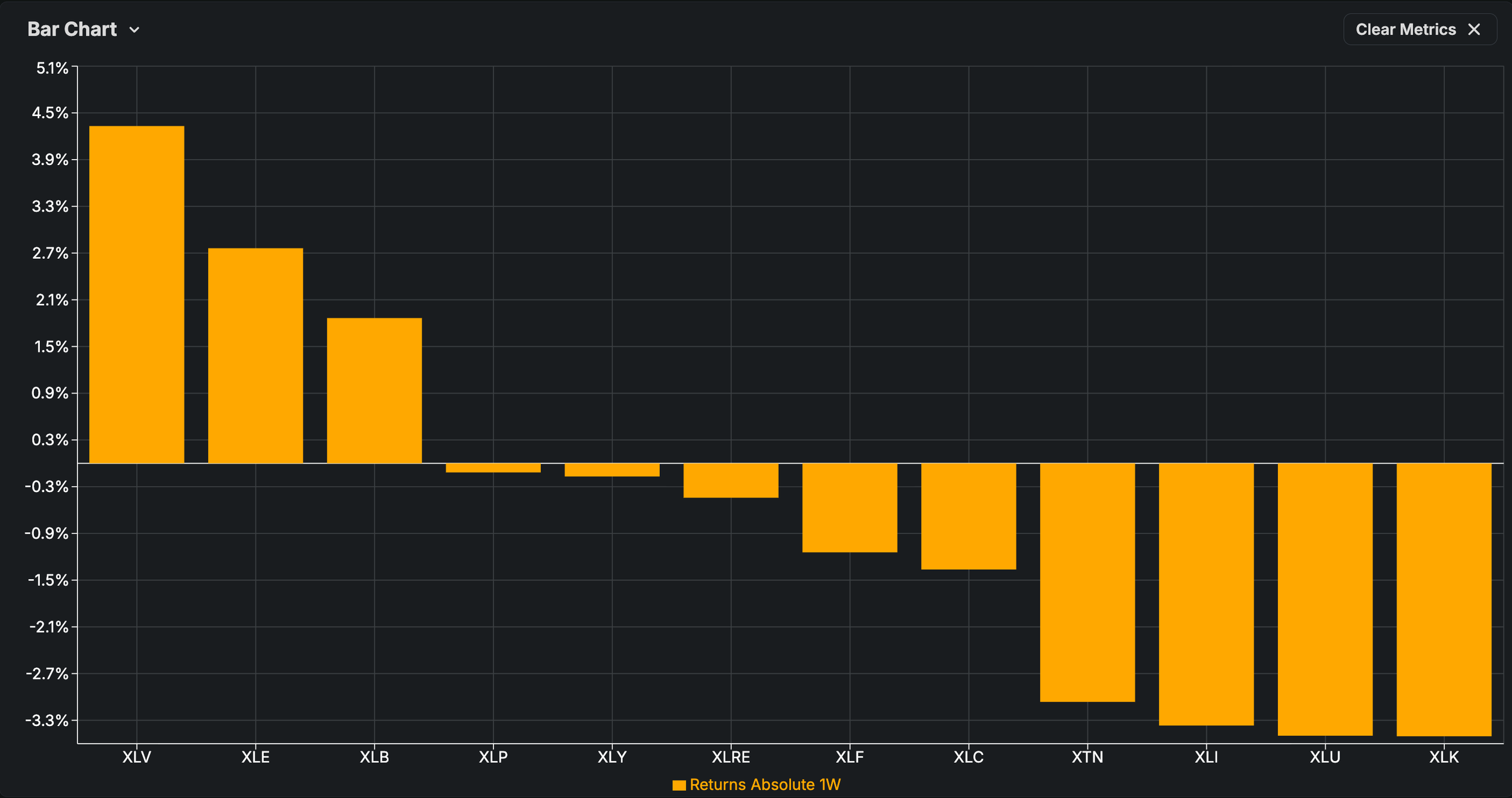Viewport: 1512px width, 798px height.
Task: Click the XLY axis label
Action: pyautogui.click(x=612, y=757)
